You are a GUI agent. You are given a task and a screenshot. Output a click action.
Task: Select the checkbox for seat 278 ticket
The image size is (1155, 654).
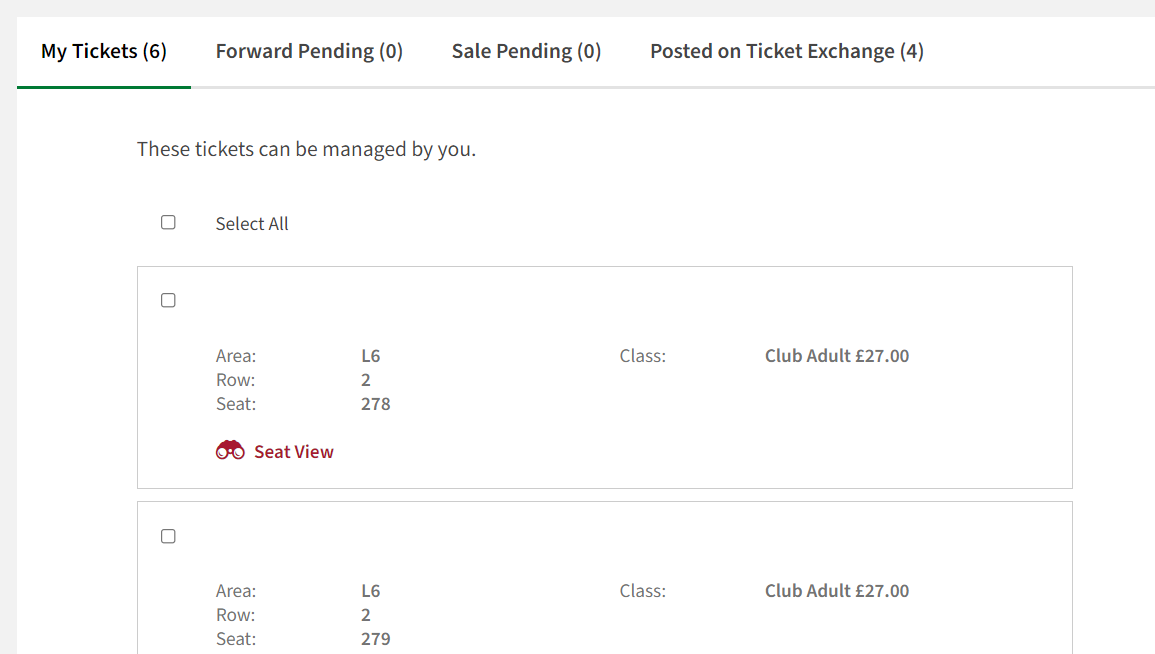(168, 300)
